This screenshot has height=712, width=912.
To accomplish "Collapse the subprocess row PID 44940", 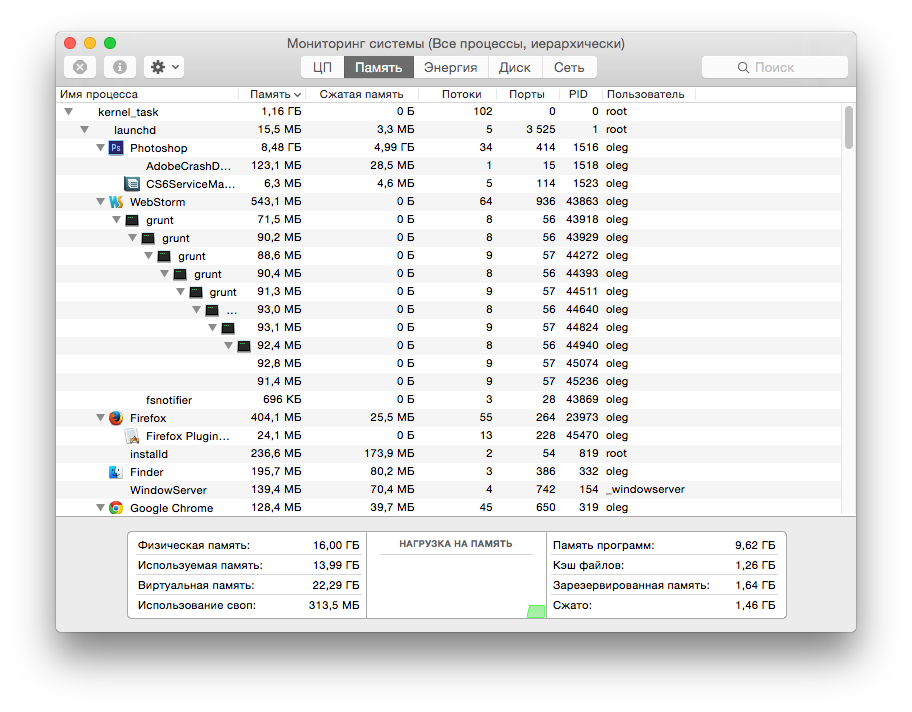I will (x=229, y=346).
